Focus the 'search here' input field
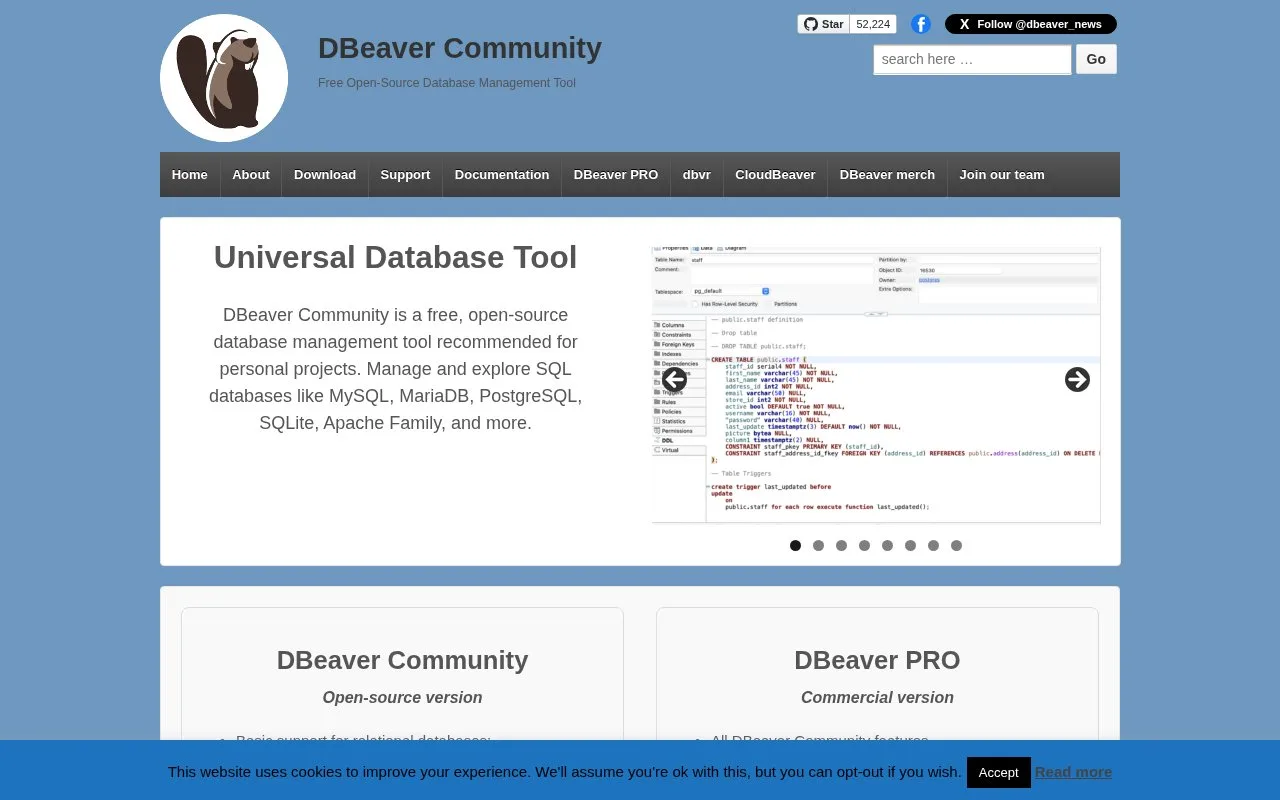The width and height of the screenshot is (1280, 800). pyautogui.click(x=972, y=59)
